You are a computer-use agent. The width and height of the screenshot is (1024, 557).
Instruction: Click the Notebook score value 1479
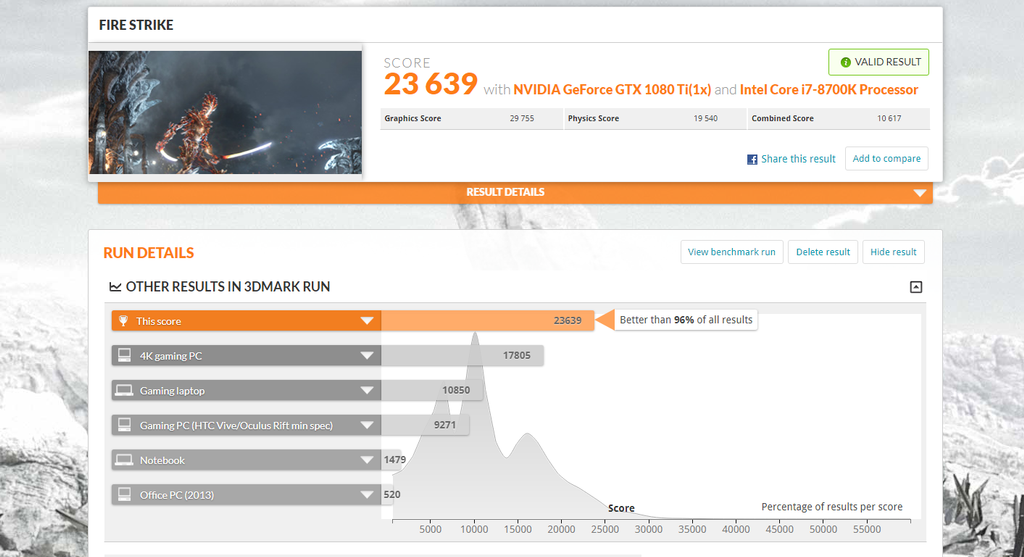(394, 460)
